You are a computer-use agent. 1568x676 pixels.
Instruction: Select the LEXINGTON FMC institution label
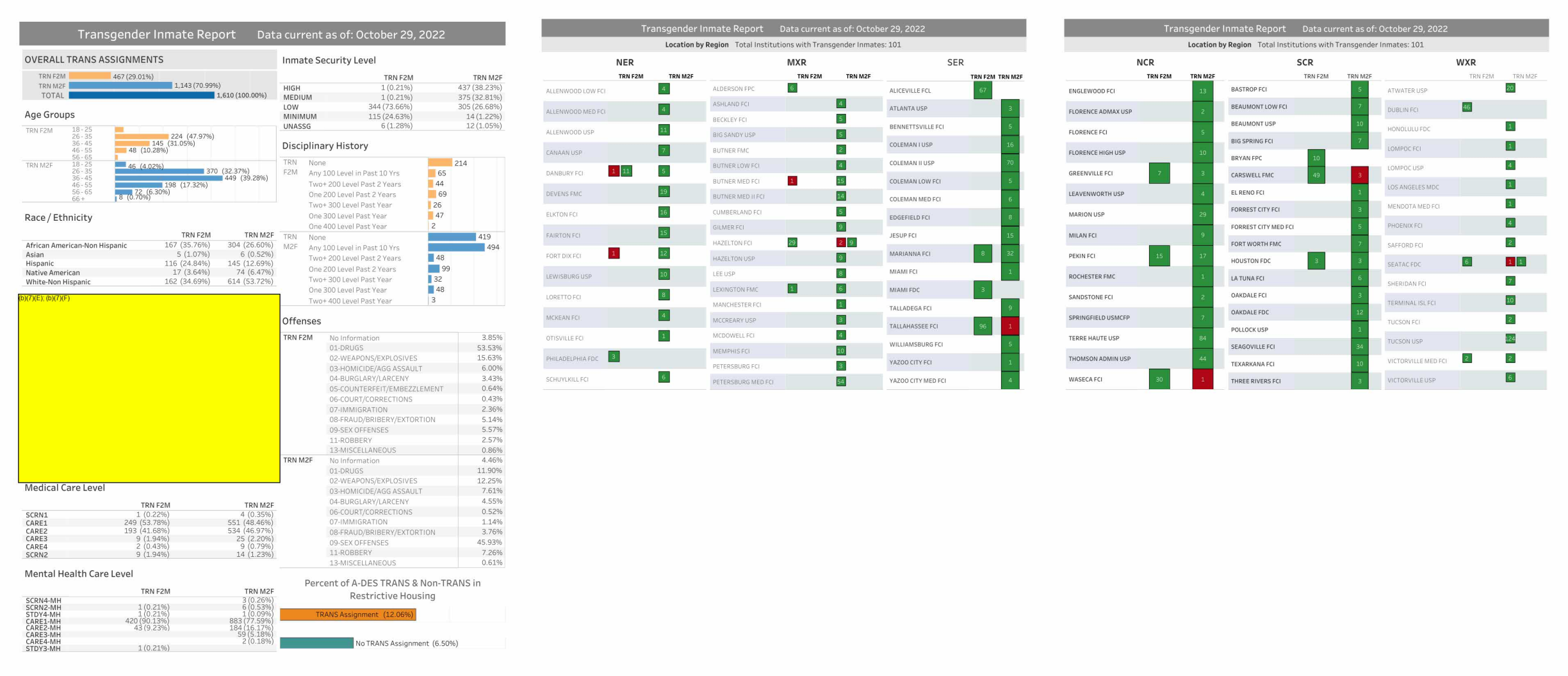735,289
